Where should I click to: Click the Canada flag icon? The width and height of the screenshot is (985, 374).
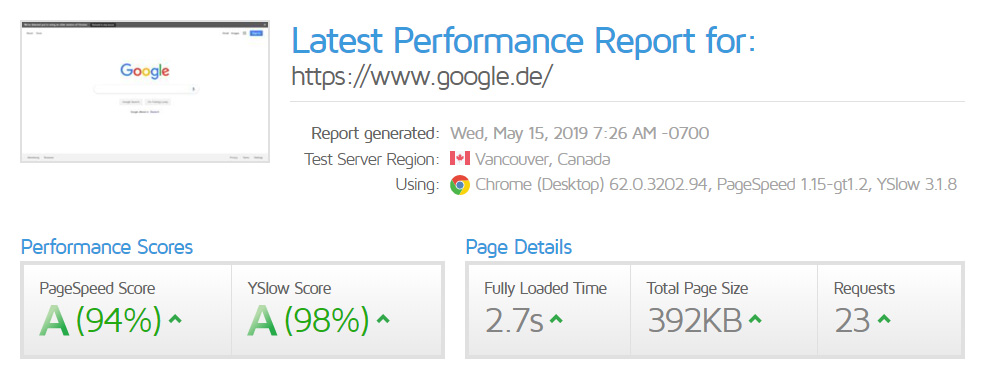(x=460, y=158)
